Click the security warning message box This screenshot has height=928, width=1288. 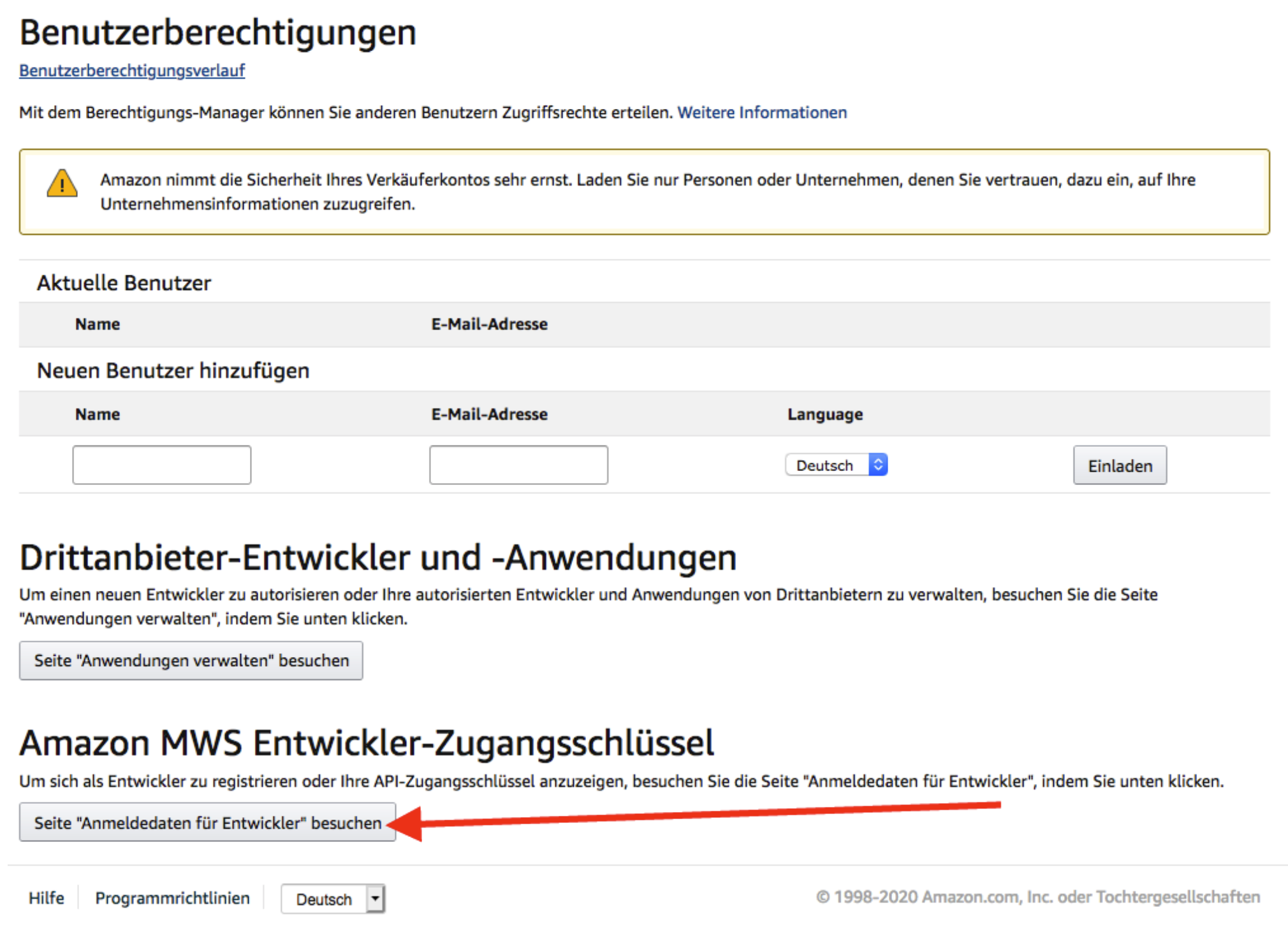click(644, 192)
